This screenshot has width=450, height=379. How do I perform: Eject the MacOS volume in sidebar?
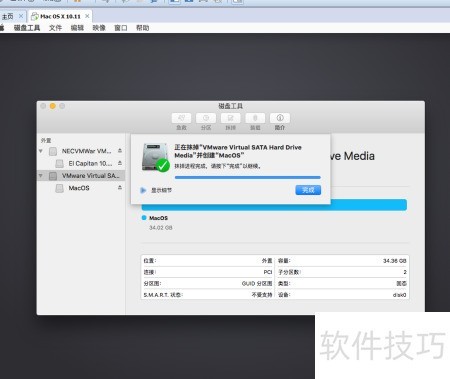coord(120,188)
